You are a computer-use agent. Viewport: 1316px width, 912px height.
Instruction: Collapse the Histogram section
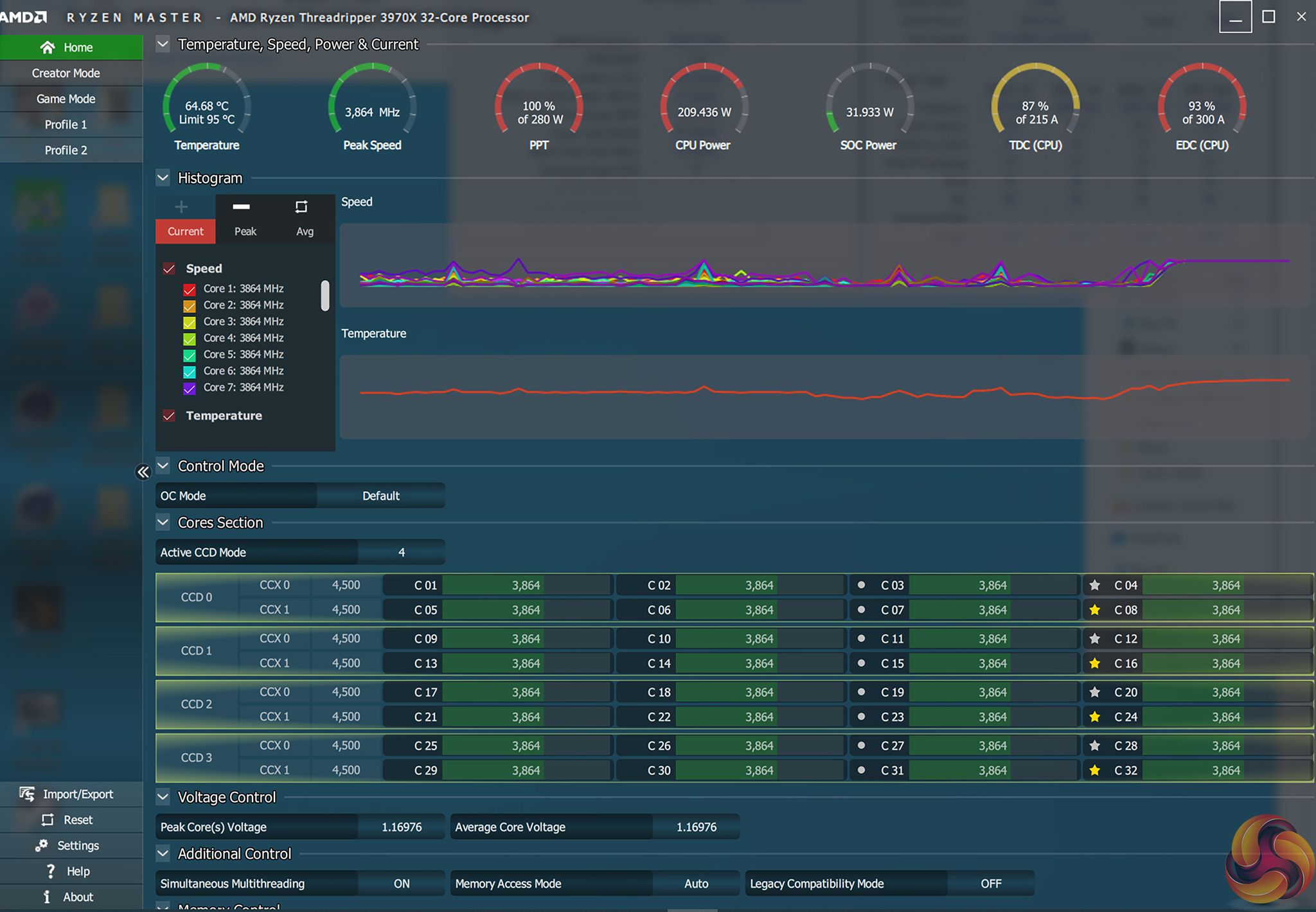163,178
